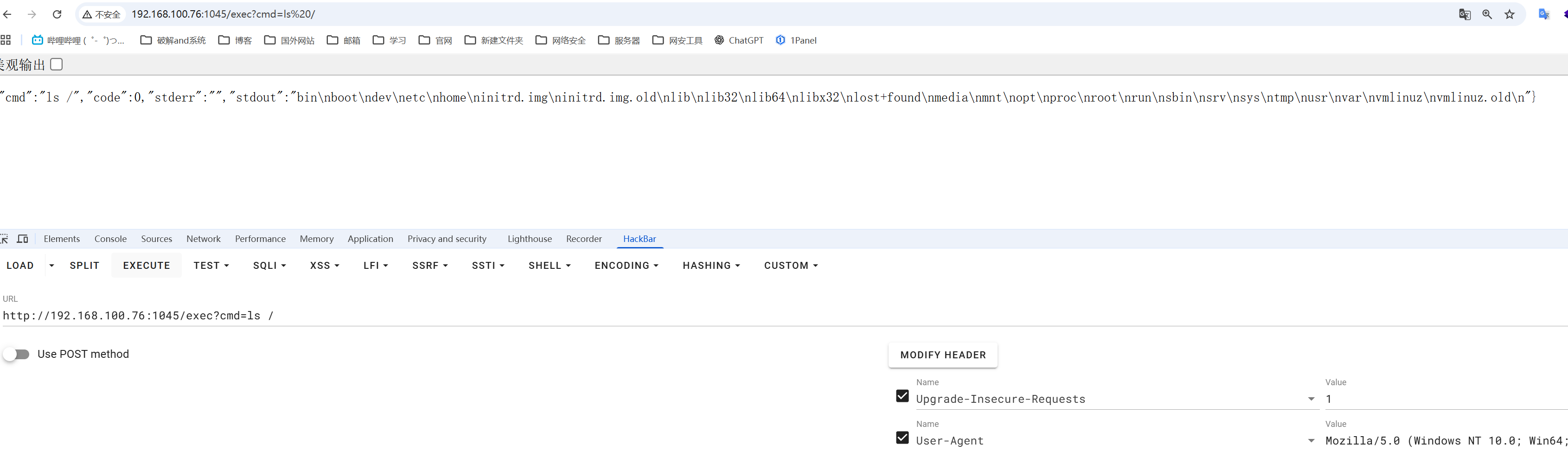
Task: Click the zoom magnifier icon in address bar
Action: [1487, 14]
